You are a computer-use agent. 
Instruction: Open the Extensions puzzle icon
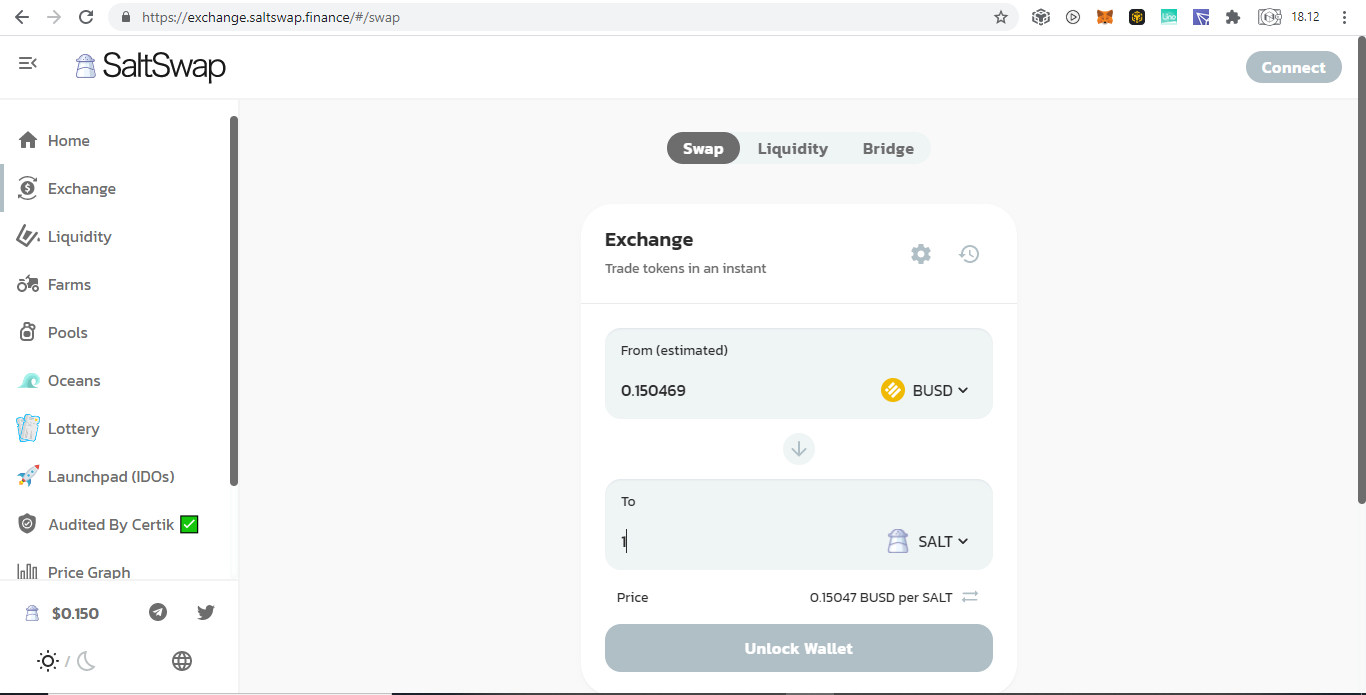coord(1233,17)
